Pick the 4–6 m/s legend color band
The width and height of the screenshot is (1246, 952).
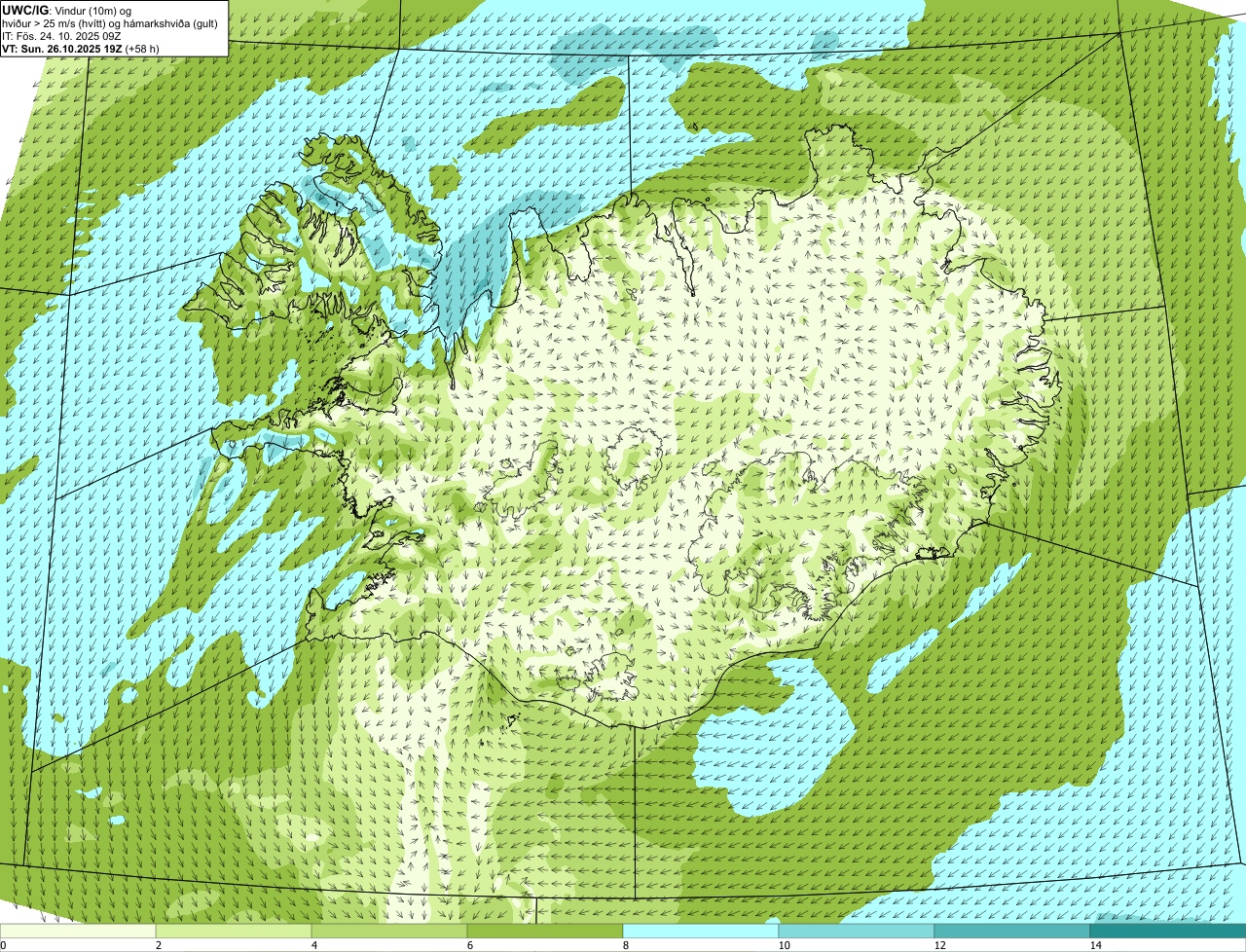coord(389,931)
